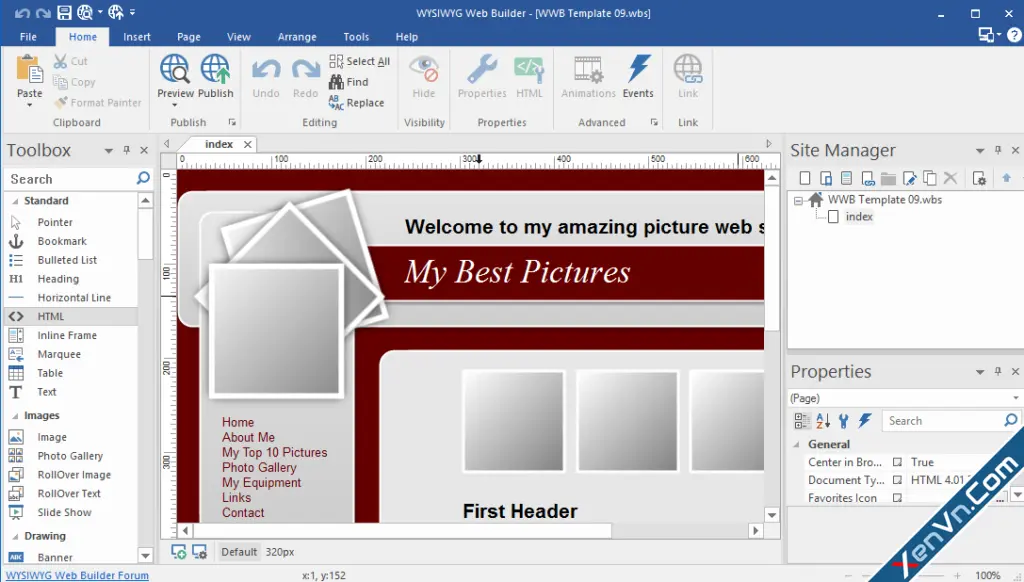The width and height of the screenshot is (1024, 582).
Task: Toggle the Document Type marker box
Action: tap(897, 479)
